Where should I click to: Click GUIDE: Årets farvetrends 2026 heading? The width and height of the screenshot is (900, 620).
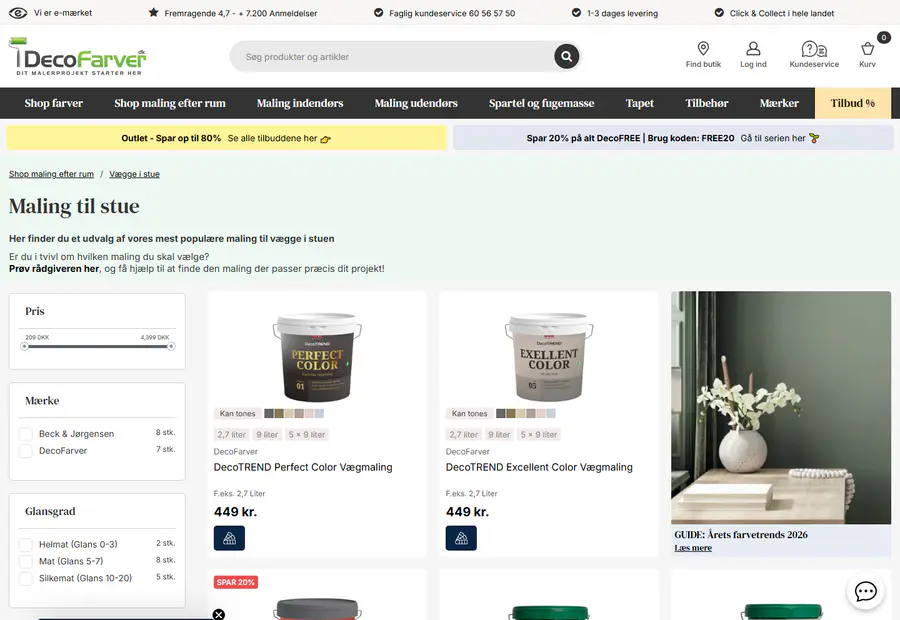pyautogui.click(x=740, y=534)
